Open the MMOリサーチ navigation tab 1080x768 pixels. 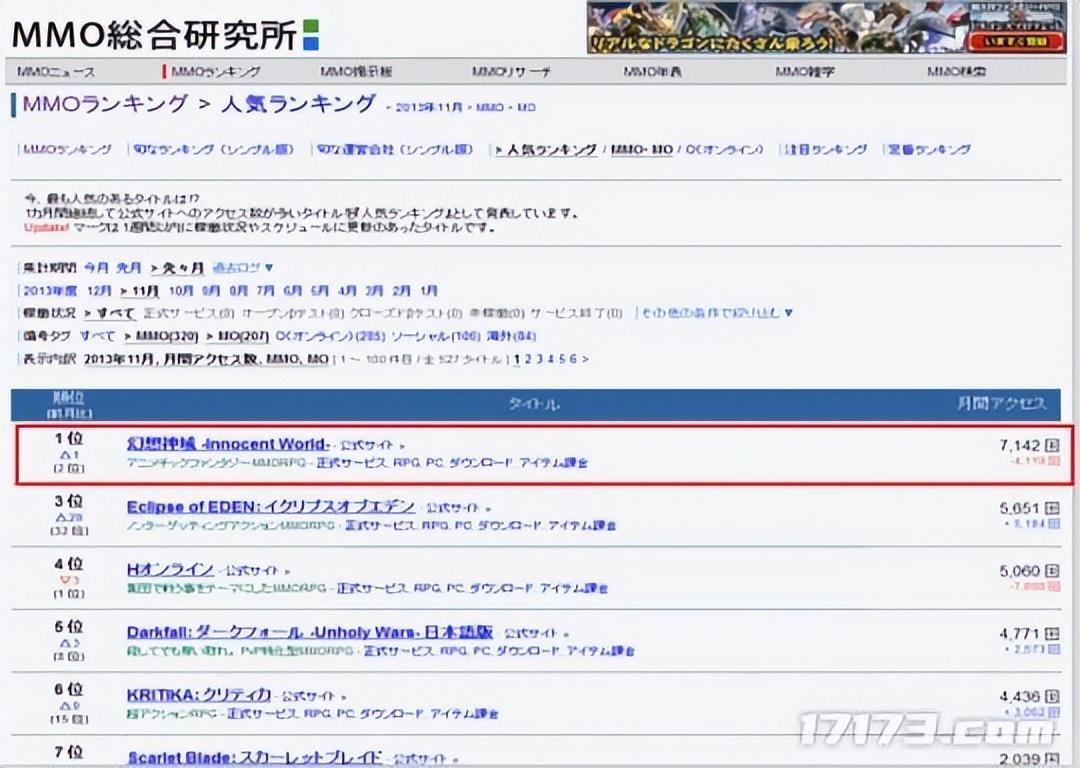(x=511, y=72)
